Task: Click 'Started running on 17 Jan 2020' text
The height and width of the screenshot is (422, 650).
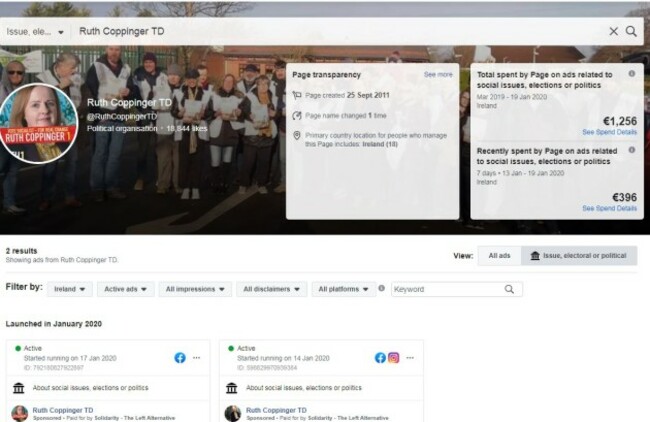Action: click(70, 358)
